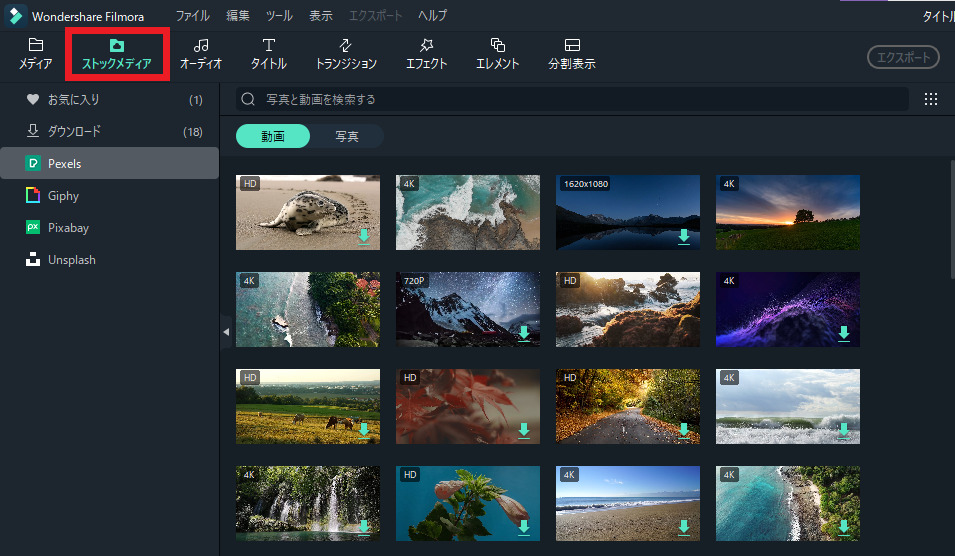
Task: Open the エレメント panel
Action: pos(498,54)
